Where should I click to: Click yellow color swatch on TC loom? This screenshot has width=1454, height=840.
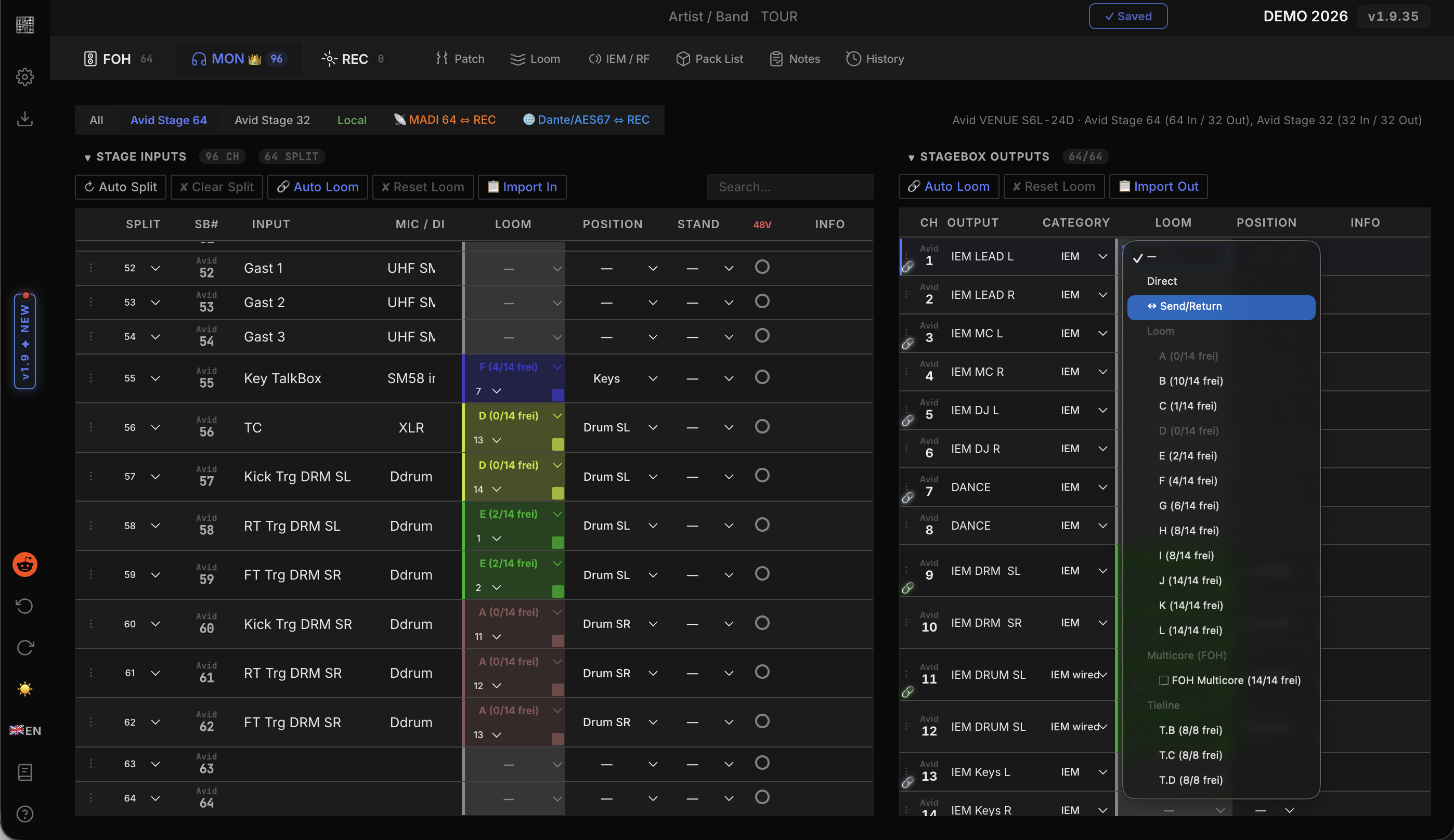click(x=557, y=444)
